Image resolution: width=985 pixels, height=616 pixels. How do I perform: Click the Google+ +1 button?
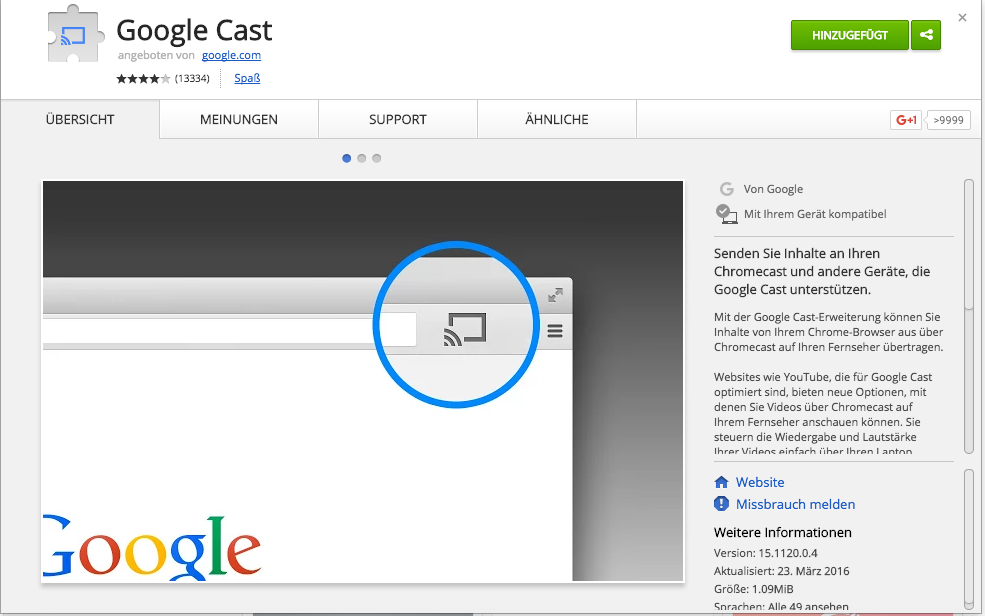point(906,120)
